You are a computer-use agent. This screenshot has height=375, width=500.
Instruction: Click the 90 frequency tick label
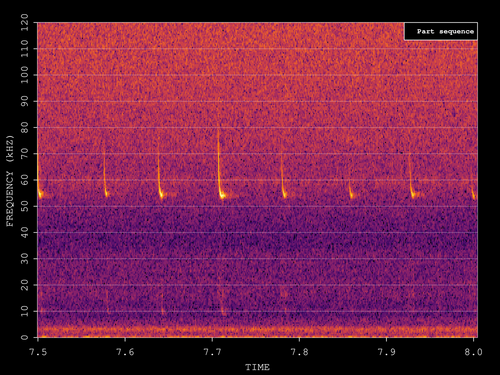(x=25, y=101)
